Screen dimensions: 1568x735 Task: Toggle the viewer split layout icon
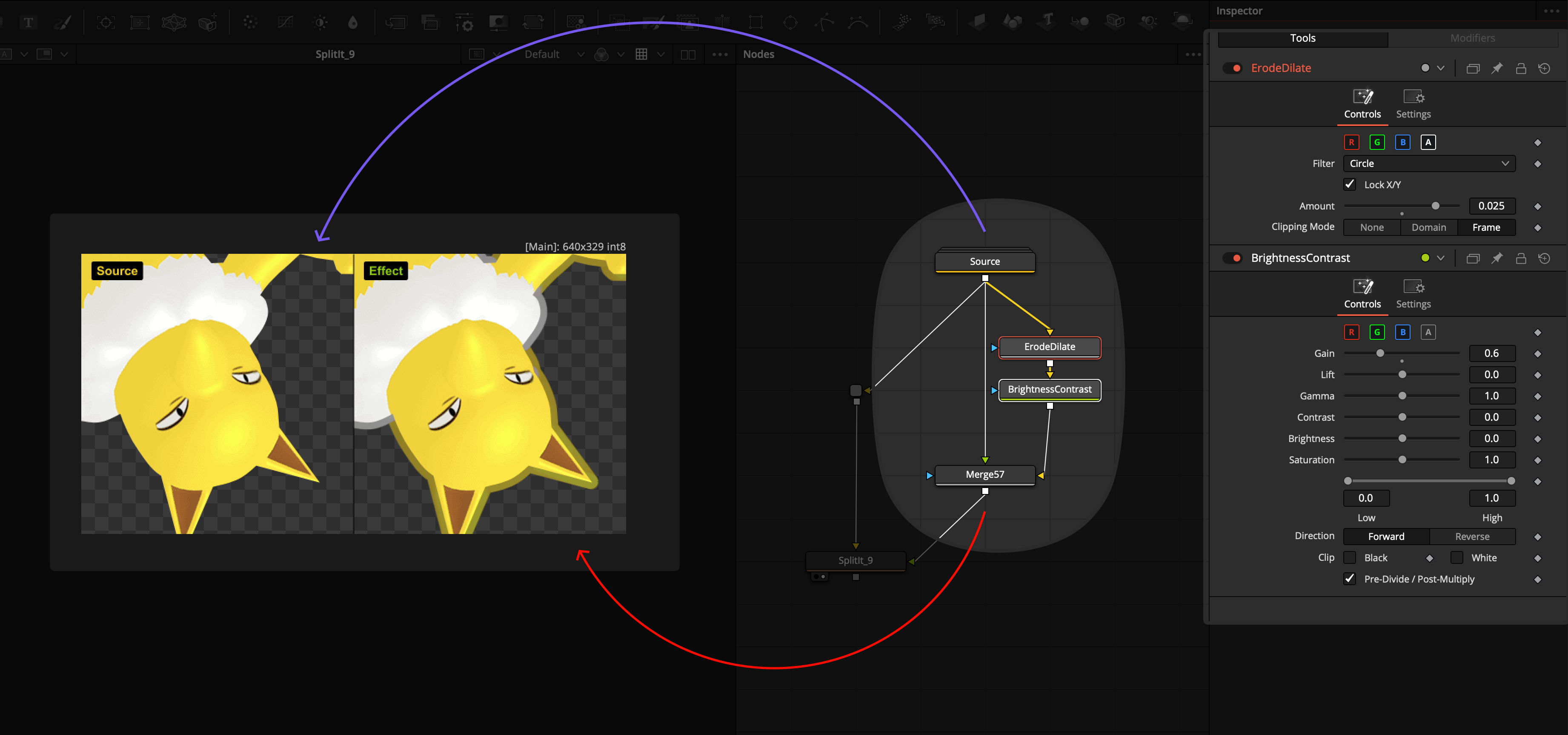[688, 54]
